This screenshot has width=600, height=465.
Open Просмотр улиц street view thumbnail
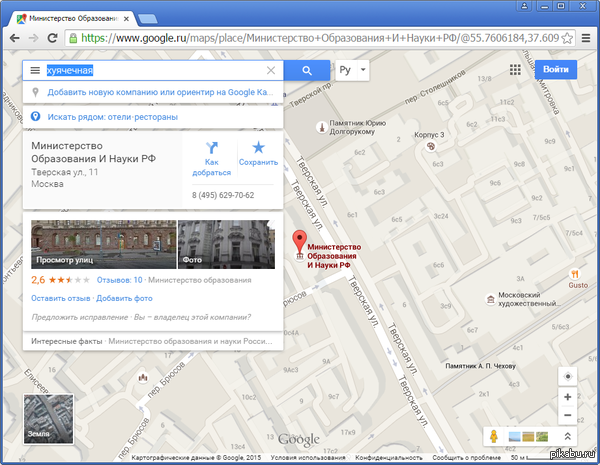click(104, 244)
